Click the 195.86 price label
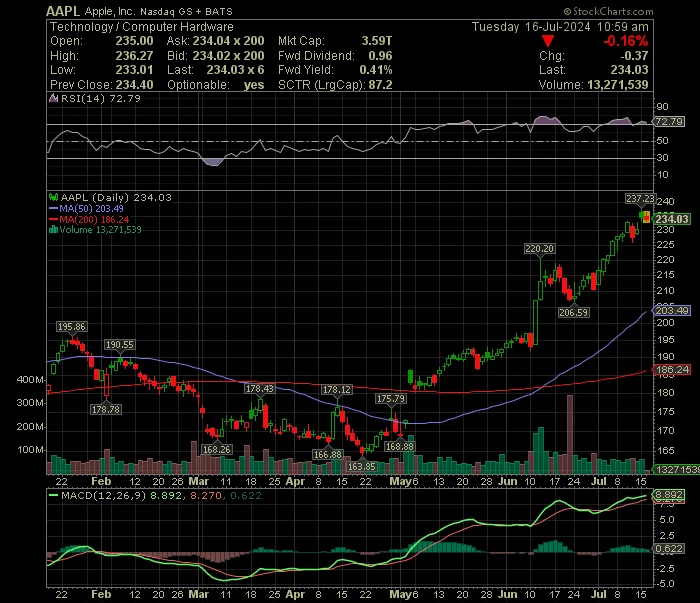Image resolution: width=700 pixels, height=603 pixels. click(71, 327)
